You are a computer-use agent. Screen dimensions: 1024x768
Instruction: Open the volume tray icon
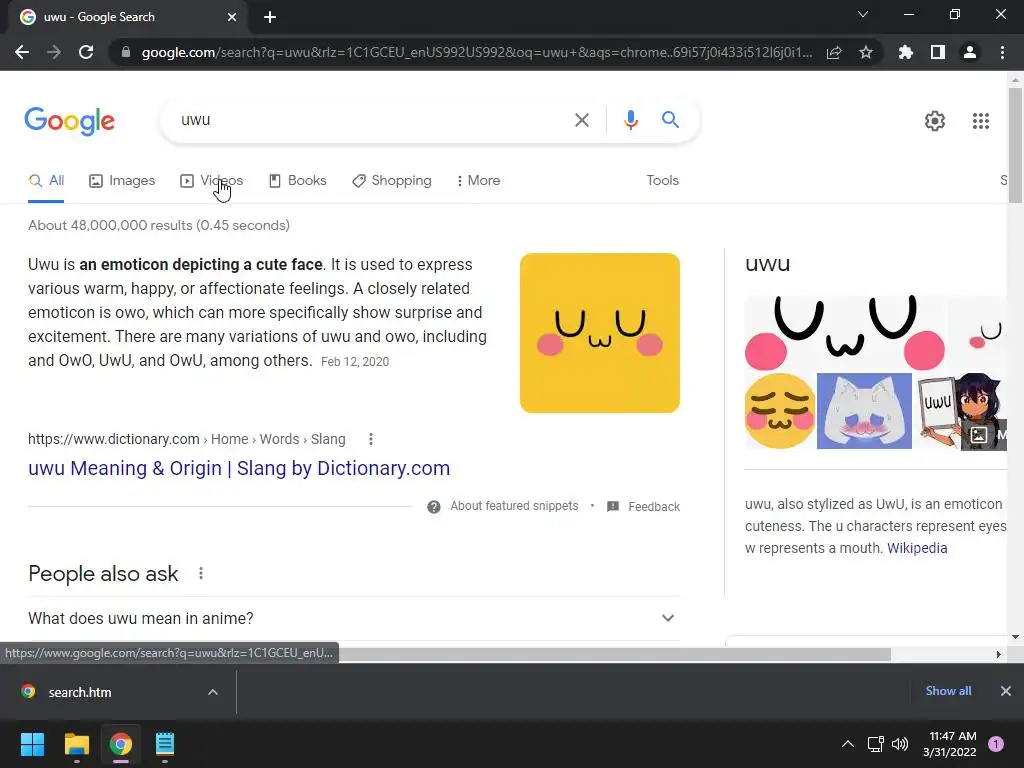coord(900,744)
